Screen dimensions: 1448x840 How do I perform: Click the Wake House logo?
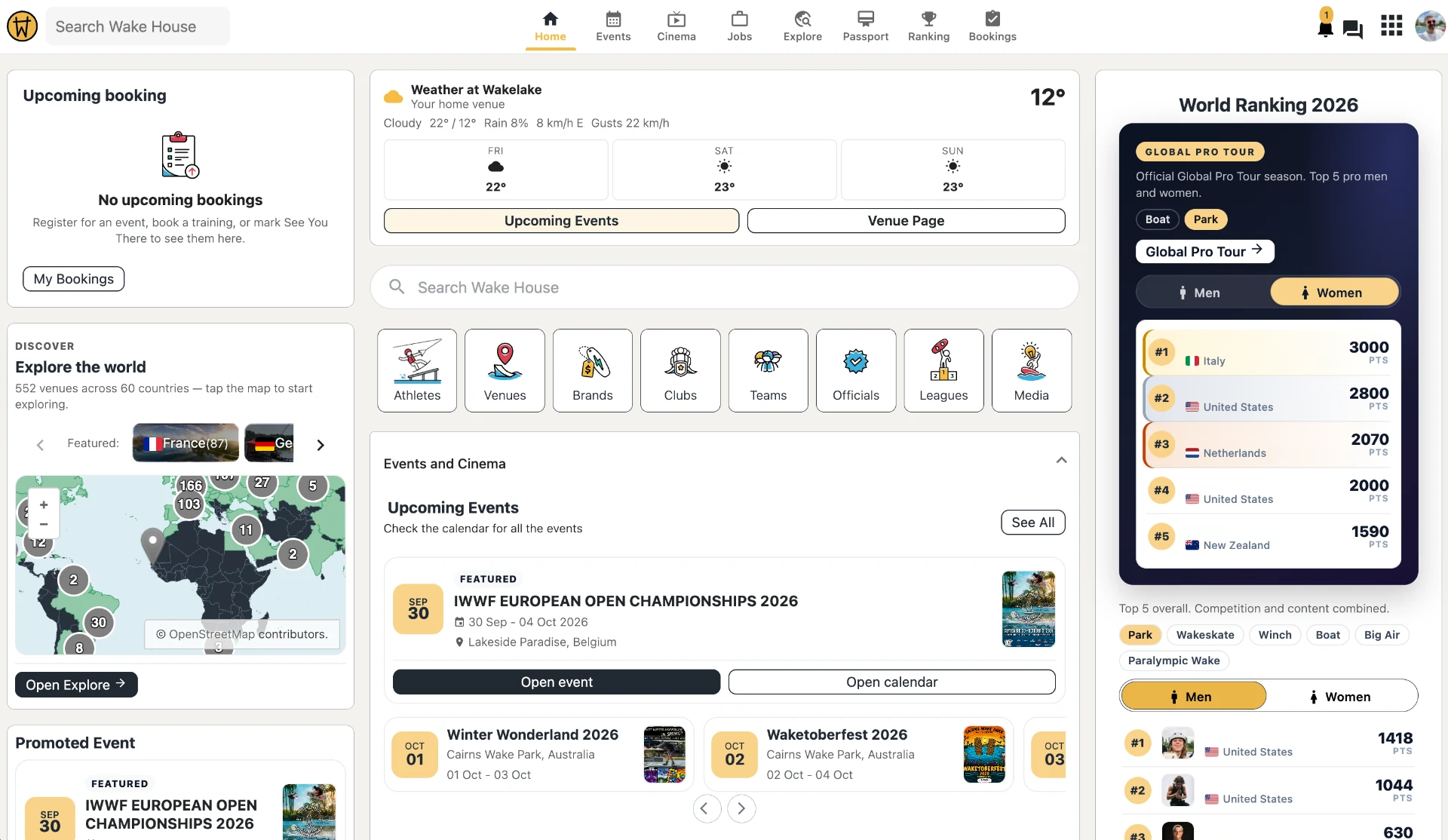click(x=23, y=26)
